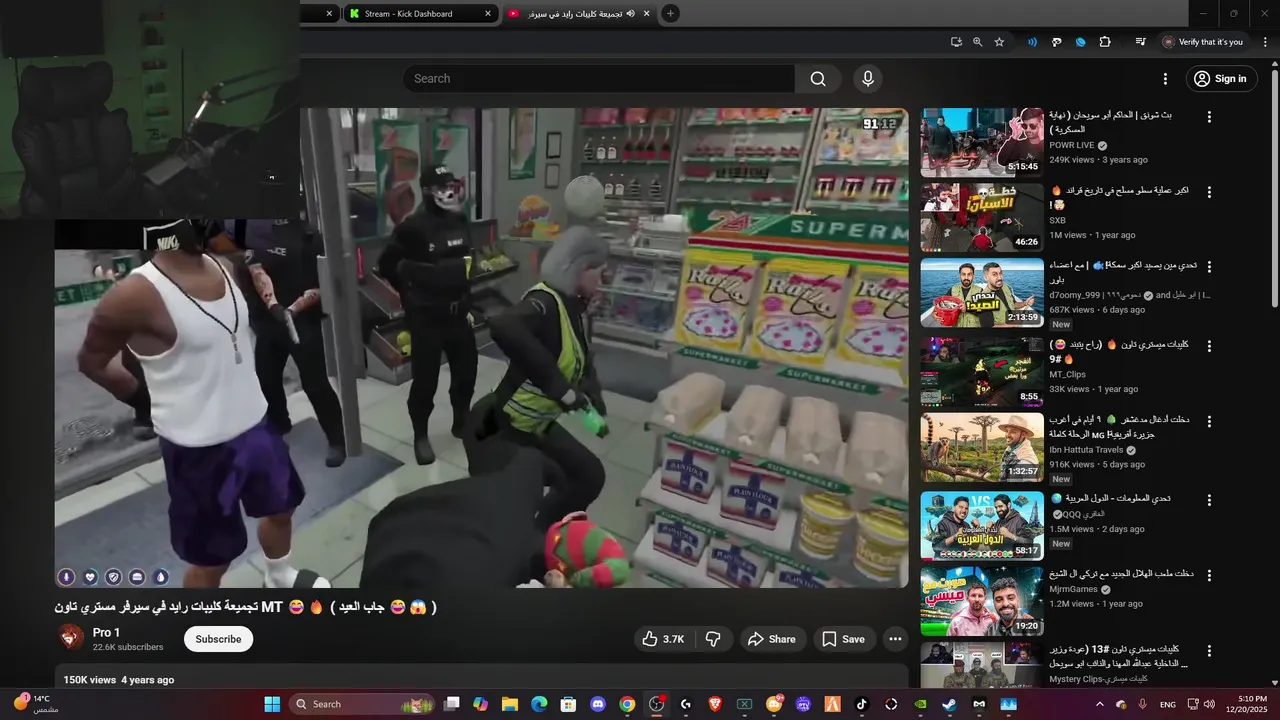
Task: Open options menu for d7oomy_999 video
Action: pos(1209,267)
